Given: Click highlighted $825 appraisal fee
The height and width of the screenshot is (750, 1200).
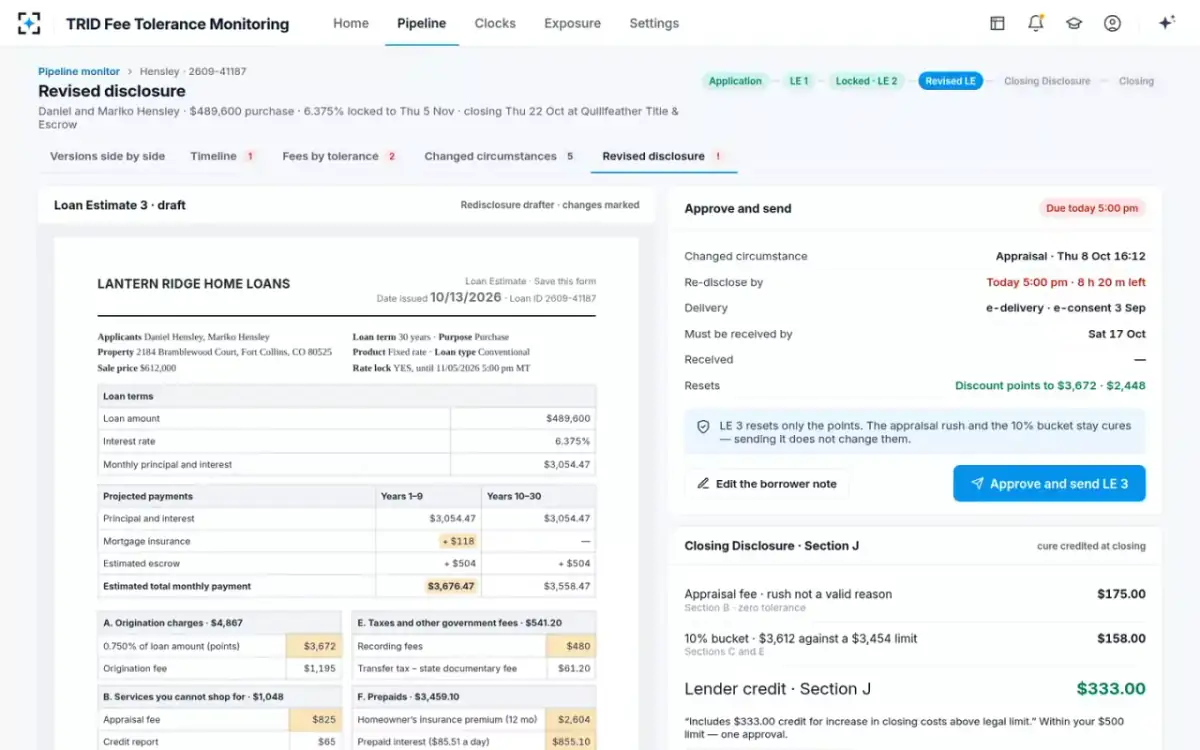Looking at the screenshot, I should pyautogui.click(x=313, y=719).
